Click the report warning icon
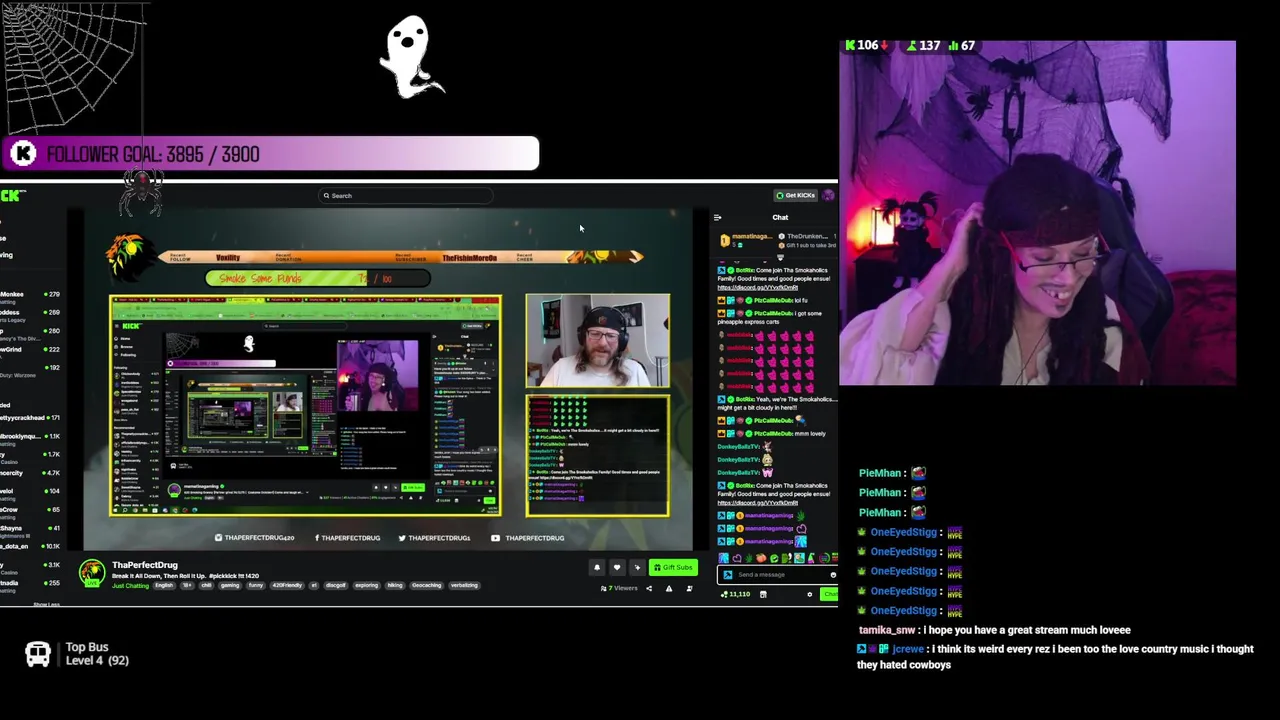 pyautogui.click(x=669, y=588)
